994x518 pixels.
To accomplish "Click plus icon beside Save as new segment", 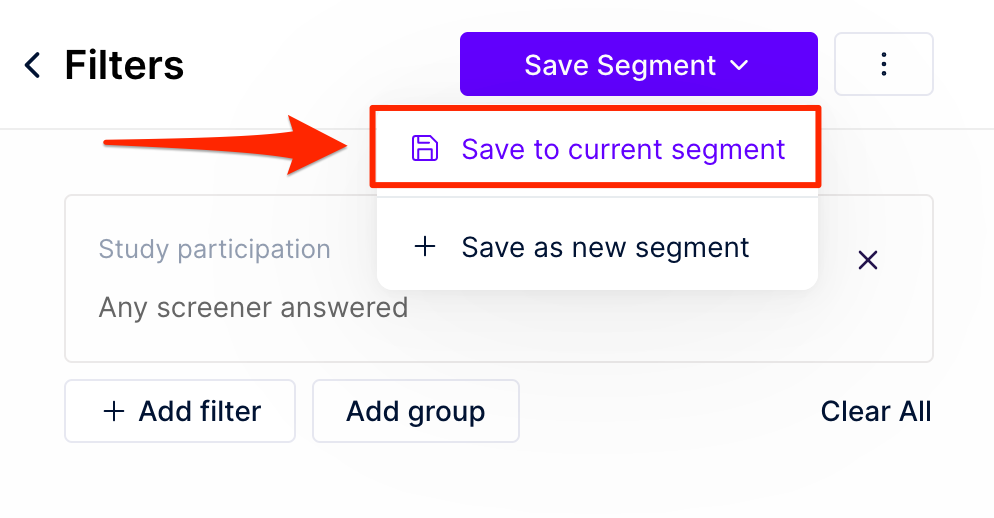I will click(x=425, y=246).
